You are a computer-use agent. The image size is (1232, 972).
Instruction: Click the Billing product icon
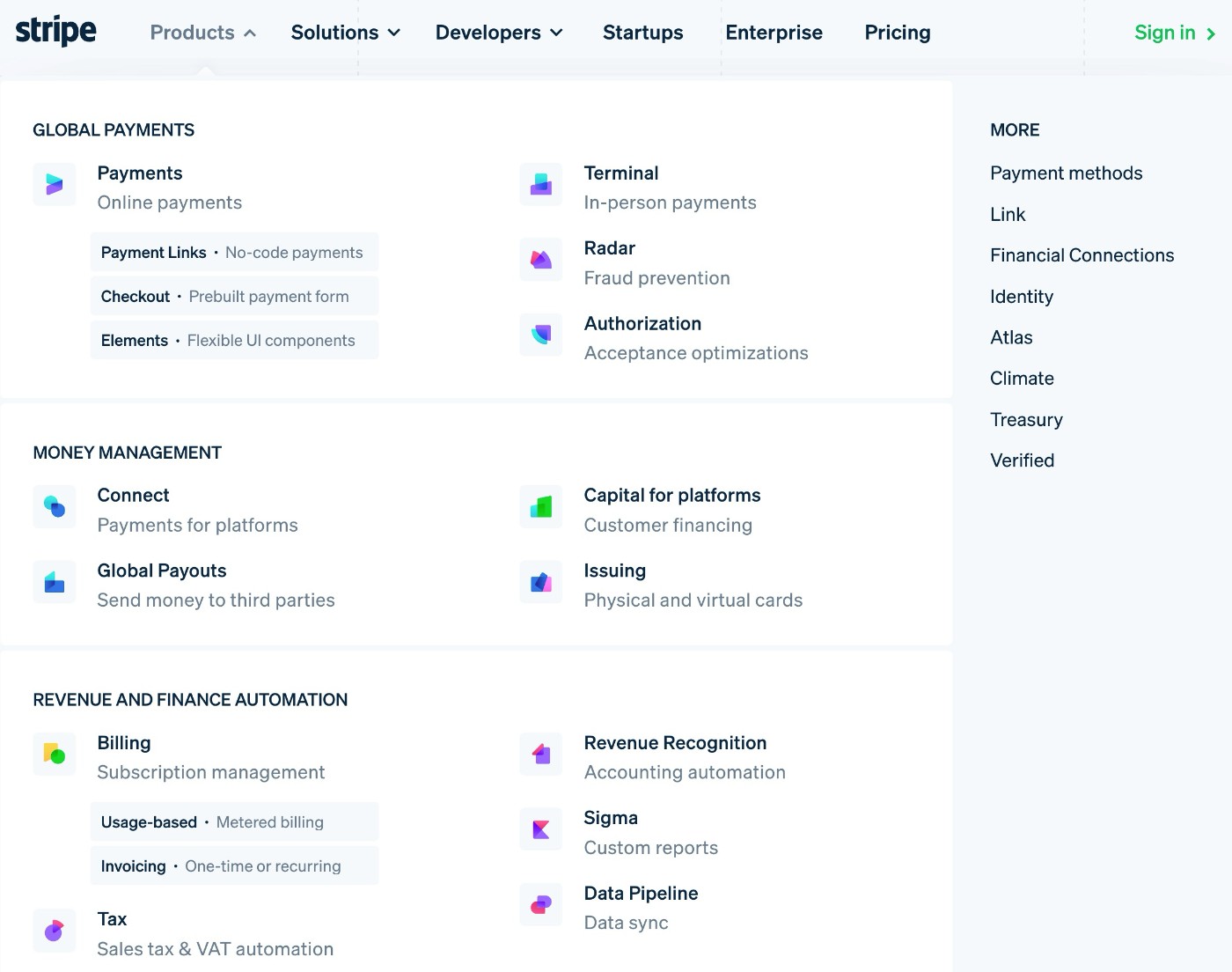click(x=55, y=755)
